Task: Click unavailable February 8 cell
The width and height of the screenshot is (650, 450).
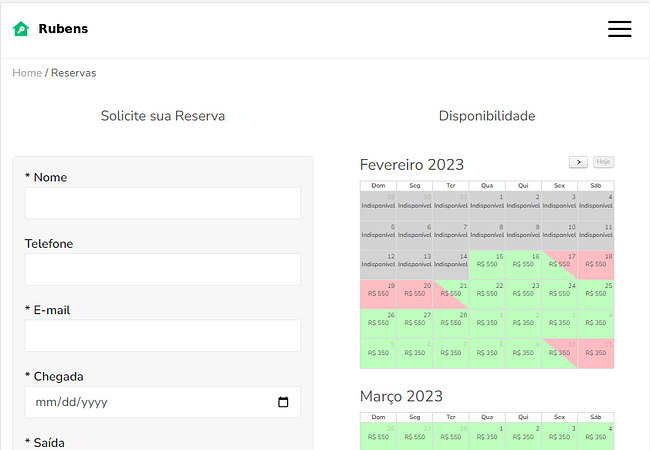Action: pyautogui.click(x=487, y=236)
